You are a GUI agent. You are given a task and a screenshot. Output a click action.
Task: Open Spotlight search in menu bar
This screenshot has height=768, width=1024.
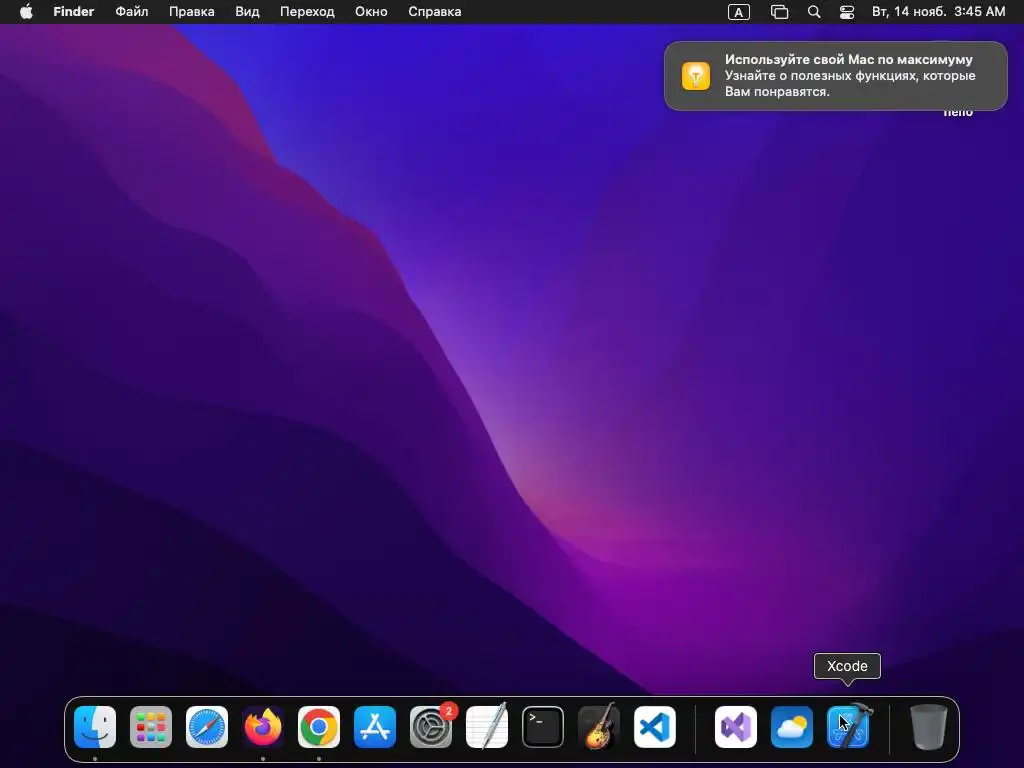[814, 12]
